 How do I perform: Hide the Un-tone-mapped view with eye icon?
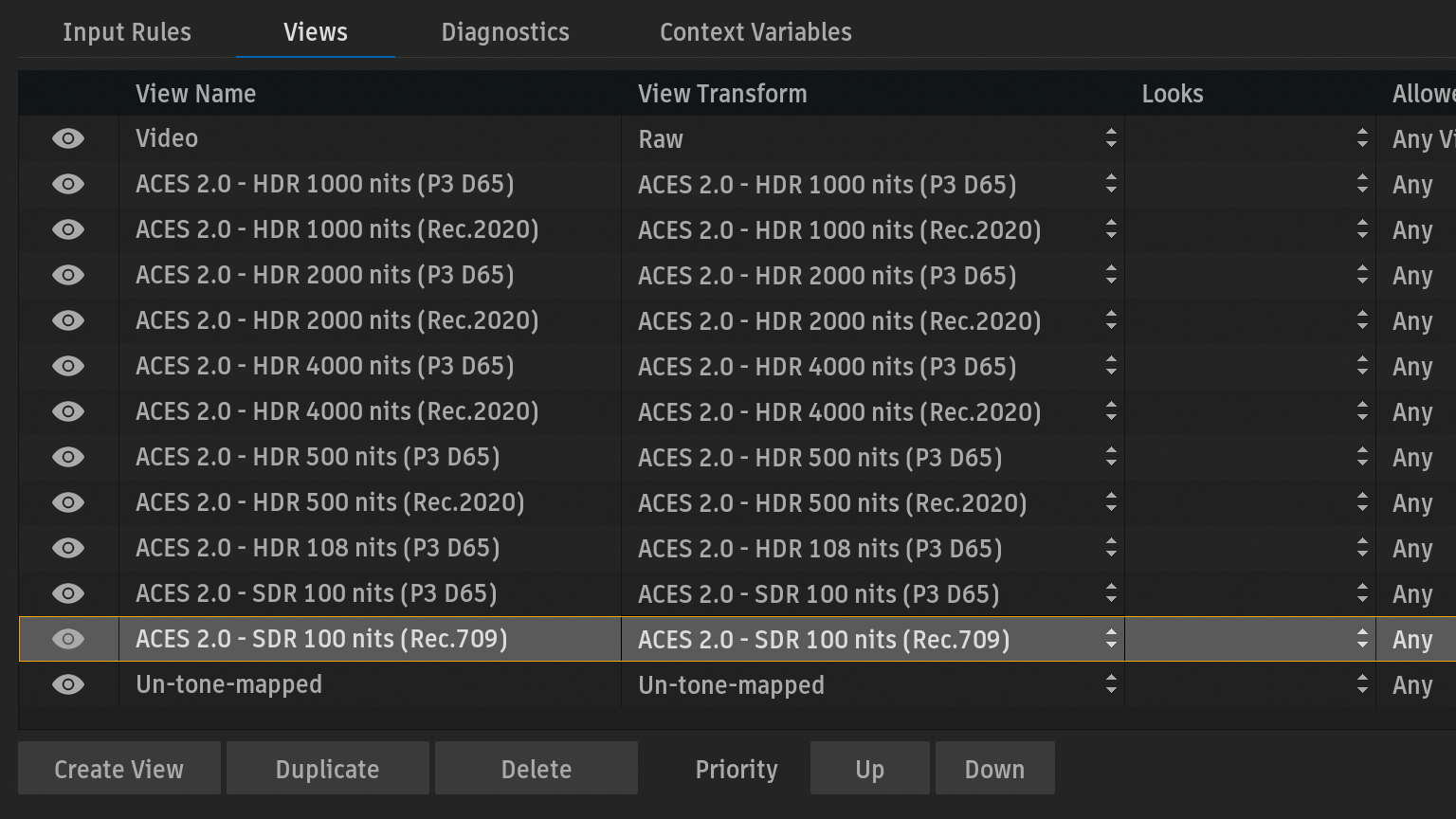[x=68, y=684]
